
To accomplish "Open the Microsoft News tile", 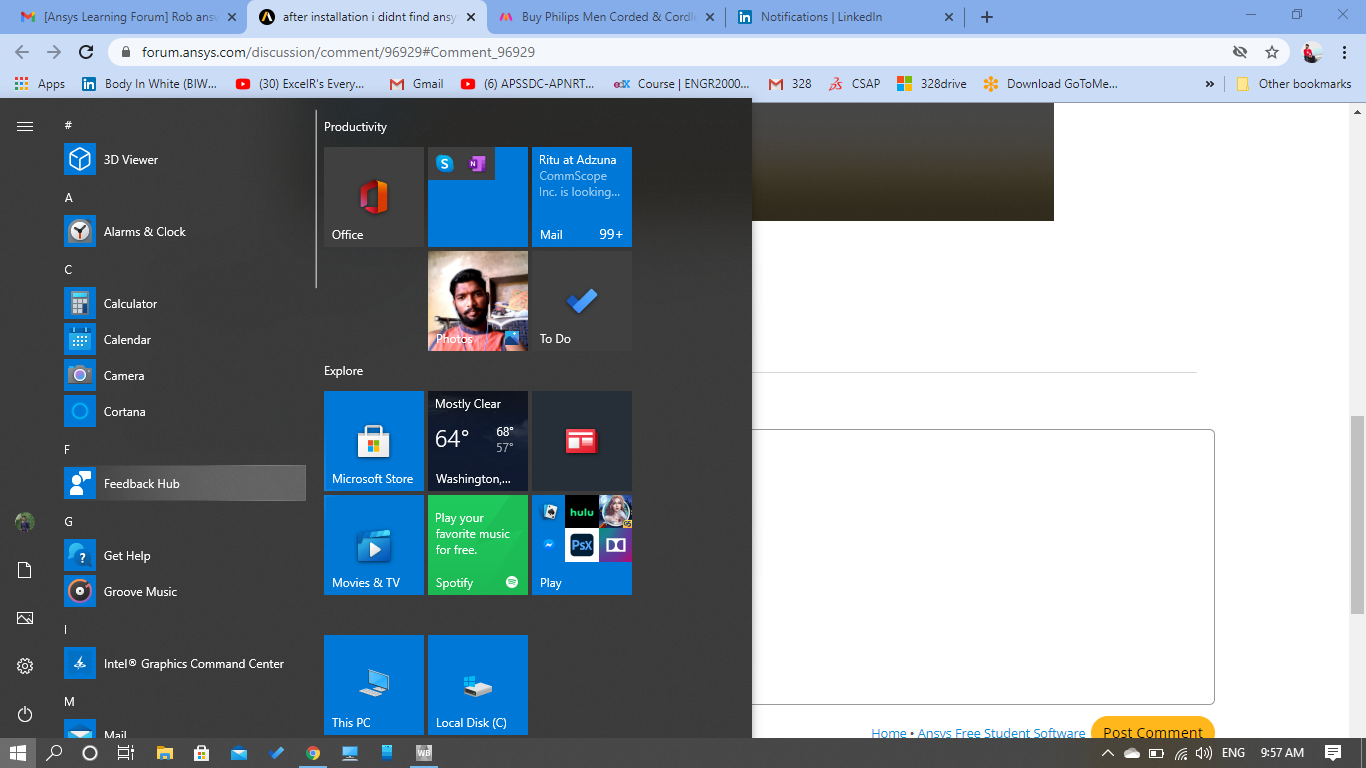I will [582, 441].
